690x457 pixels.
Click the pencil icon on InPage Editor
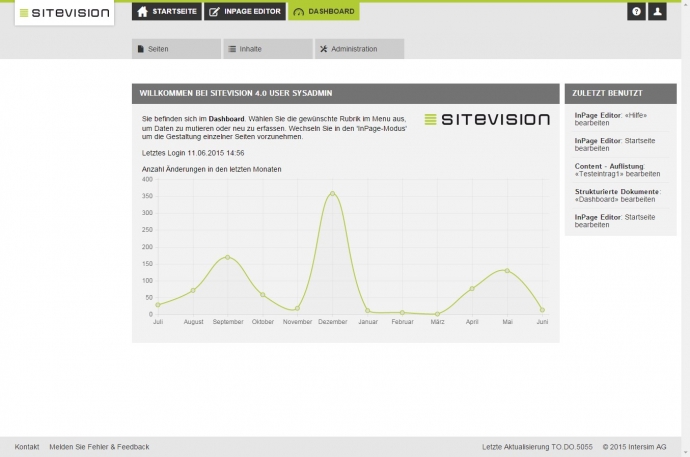214,11
